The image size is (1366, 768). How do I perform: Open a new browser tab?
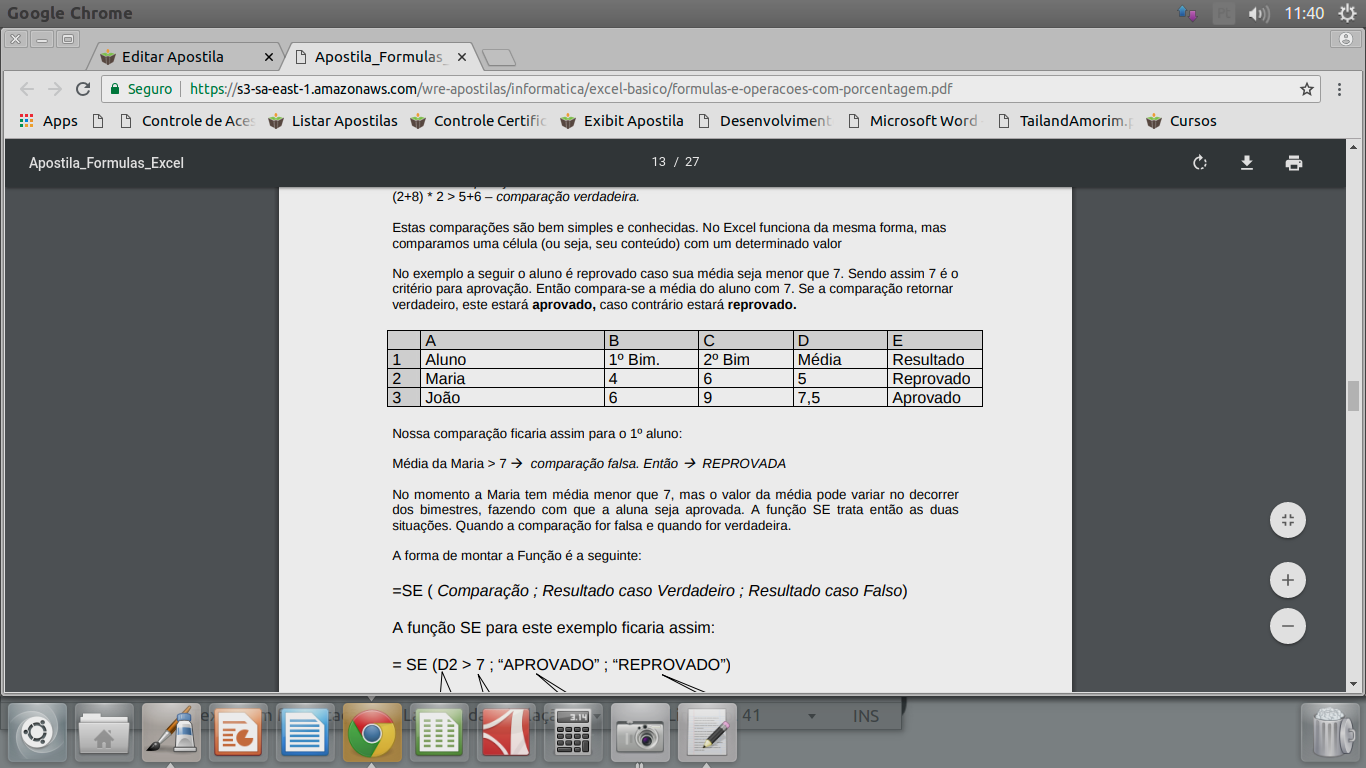[498, 57]
